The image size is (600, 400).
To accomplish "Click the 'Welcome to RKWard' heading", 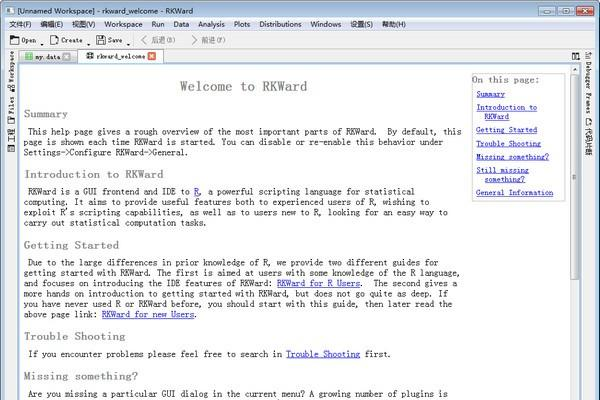I will [244, 87].
